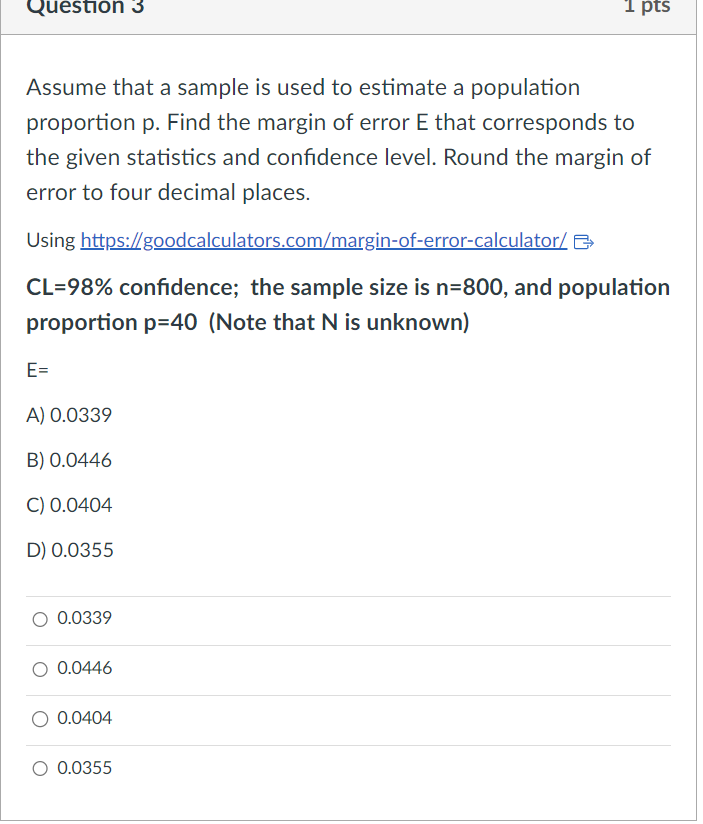The image size is (703, 824).
Task: Click the answer choice labeled B) 0.0446
Action: 70,460
